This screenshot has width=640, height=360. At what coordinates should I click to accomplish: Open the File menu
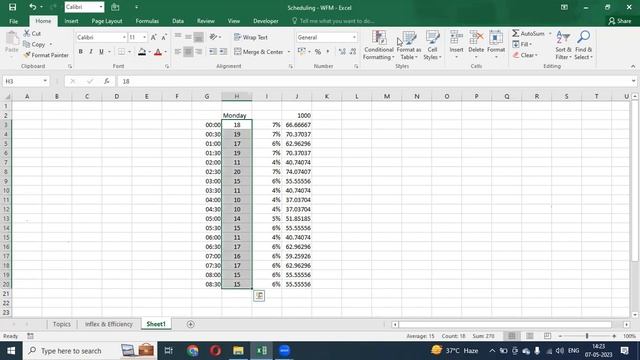(x=13, y=21)
